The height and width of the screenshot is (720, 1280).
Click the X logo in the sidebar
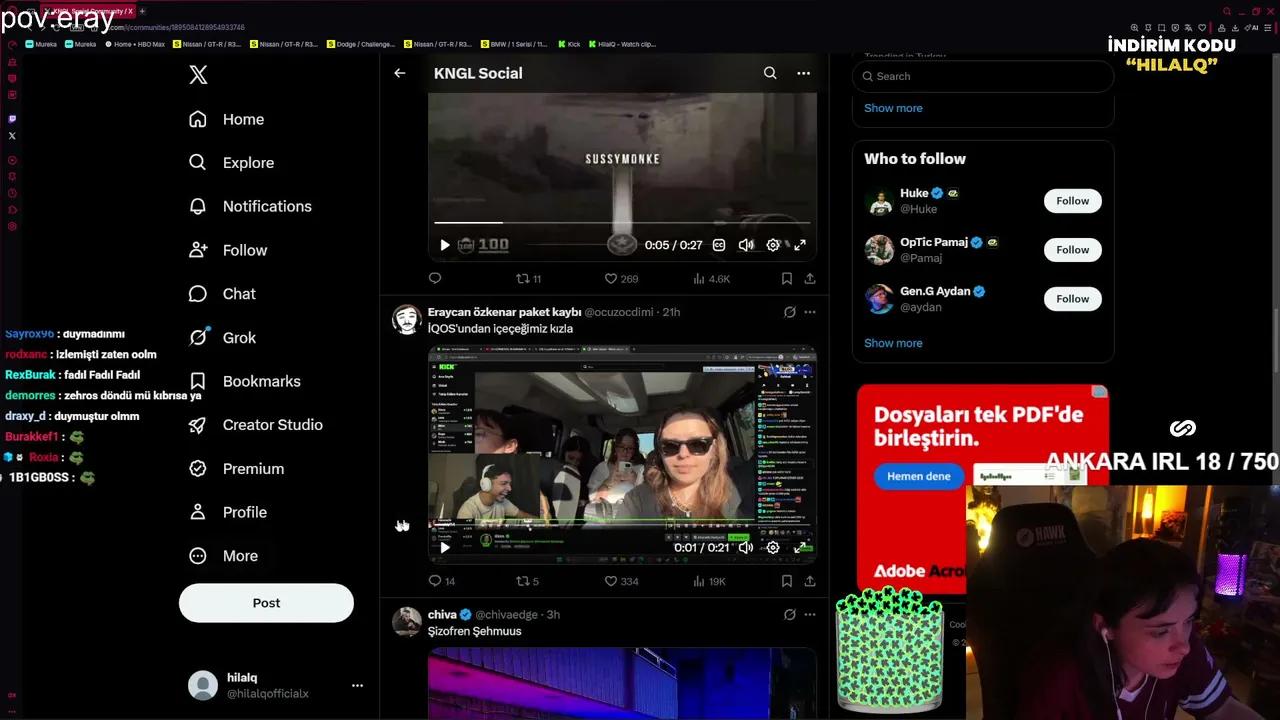198,75
